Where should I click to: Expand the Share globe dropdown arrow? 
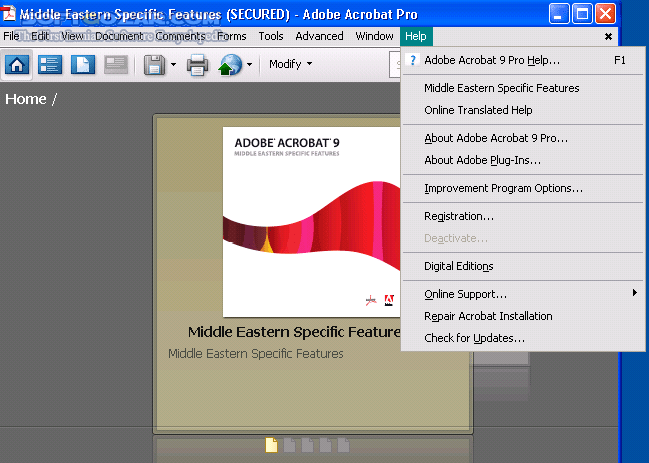(249, 65)
